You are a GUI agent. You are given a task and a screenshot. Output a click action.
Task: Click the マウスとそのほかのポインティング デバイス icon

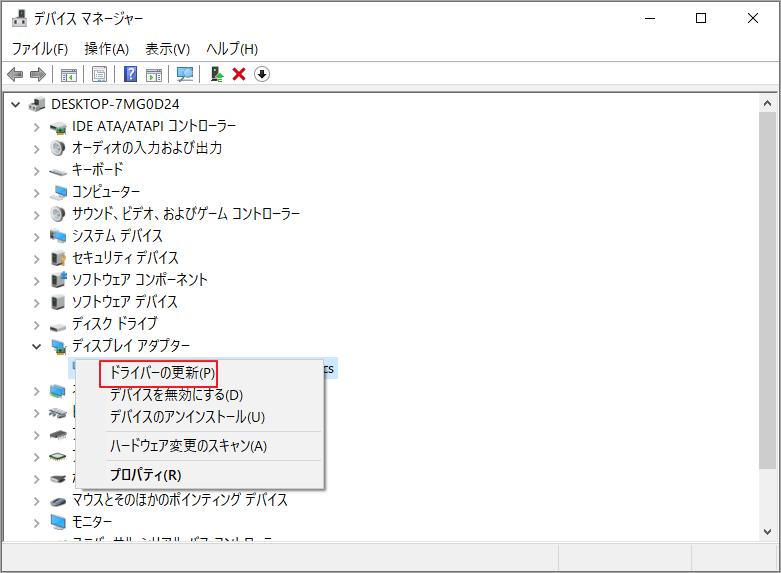(x=58, y=501)
